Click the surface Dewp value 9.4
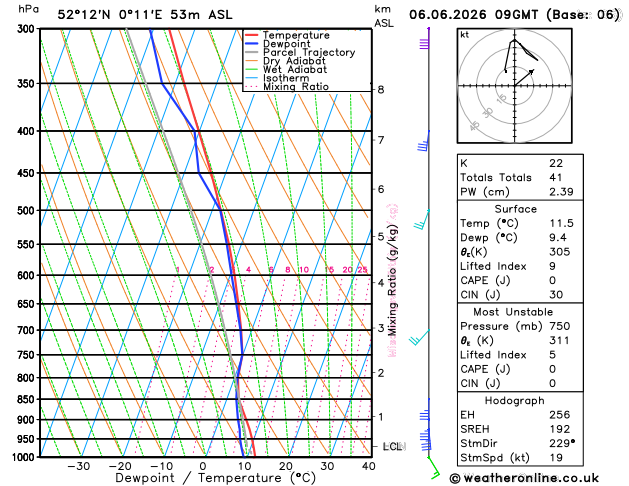629x486 pixels. (x=558, y=238)
